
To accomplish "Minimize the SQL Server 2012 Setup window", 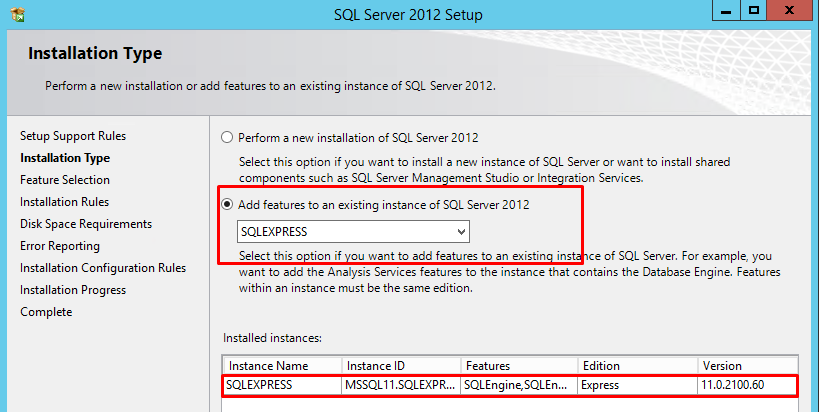I will [727, 10].
